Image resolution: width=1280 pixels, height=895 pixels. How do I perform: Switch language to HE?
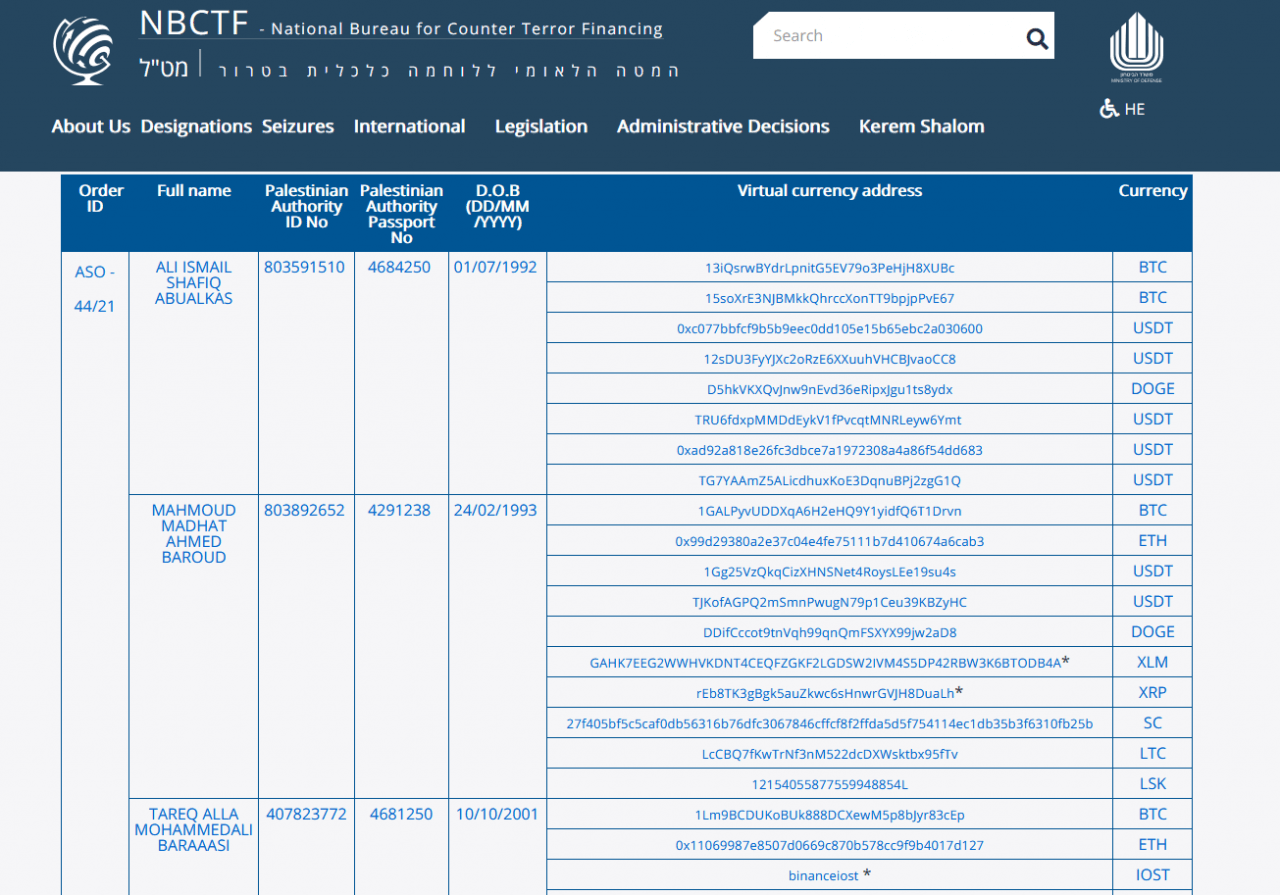click(x=1135, y=109)
